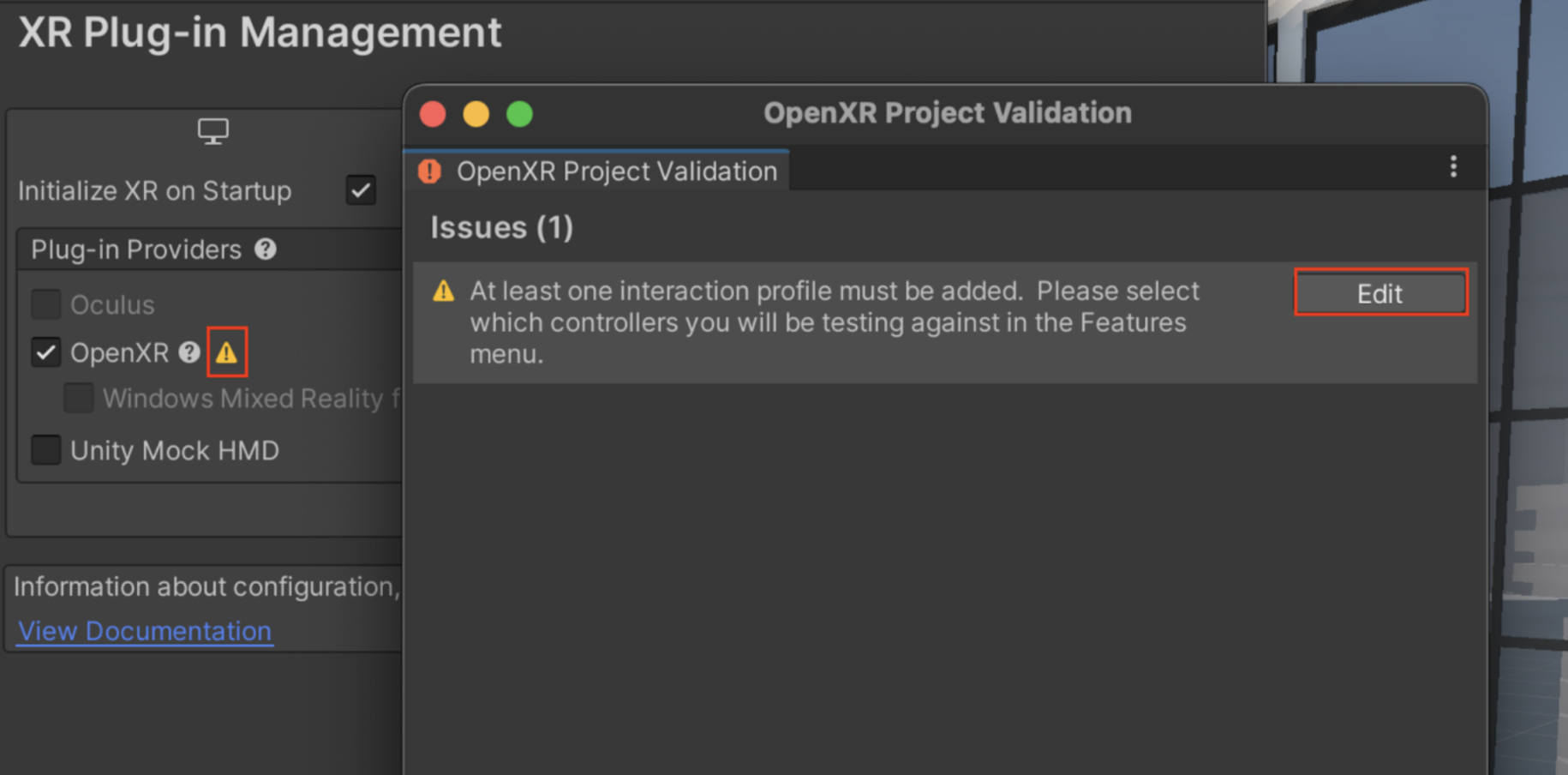Check the Windows Mixed Reality feature checkbox
Screen dimensions: 1568x775
79,399
